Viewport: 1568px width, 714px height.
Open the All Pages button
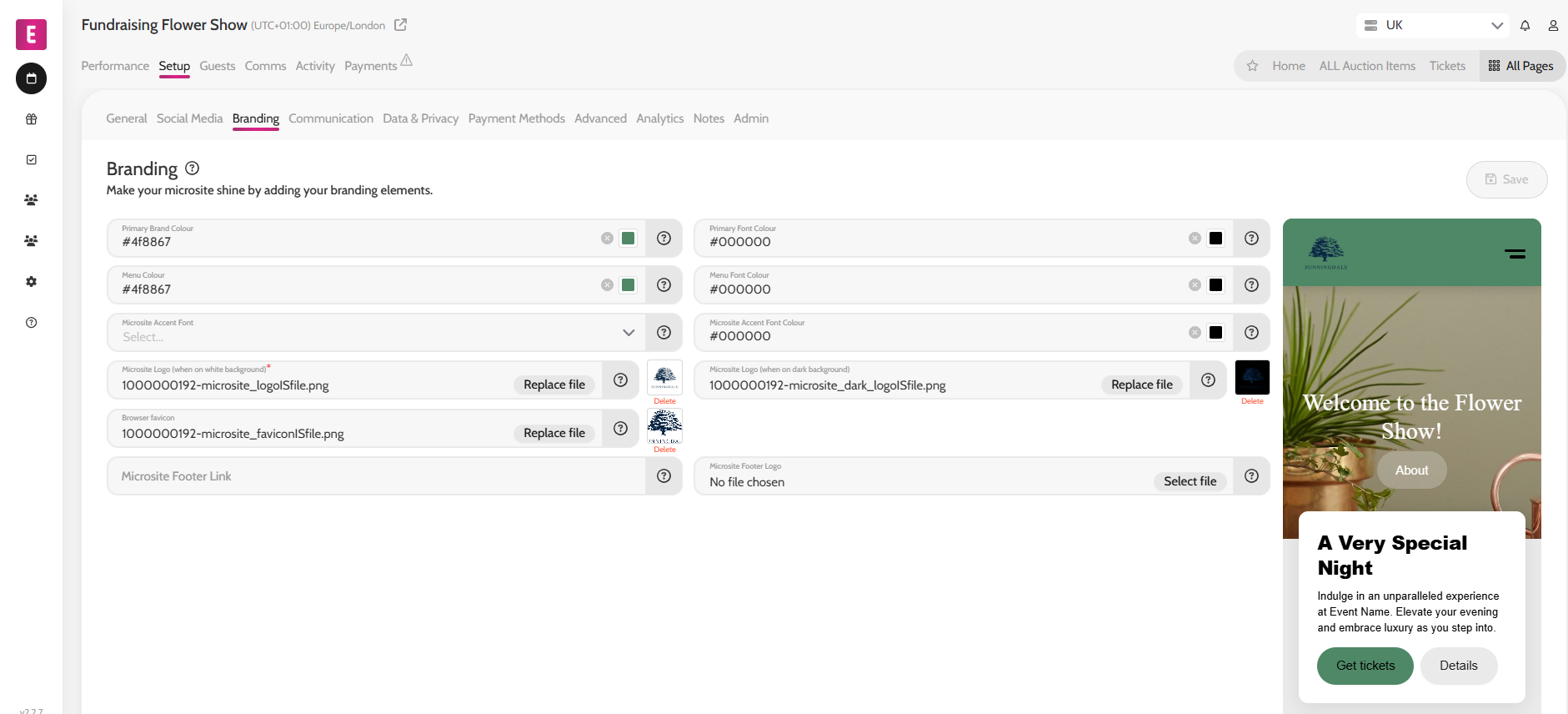1521,66
